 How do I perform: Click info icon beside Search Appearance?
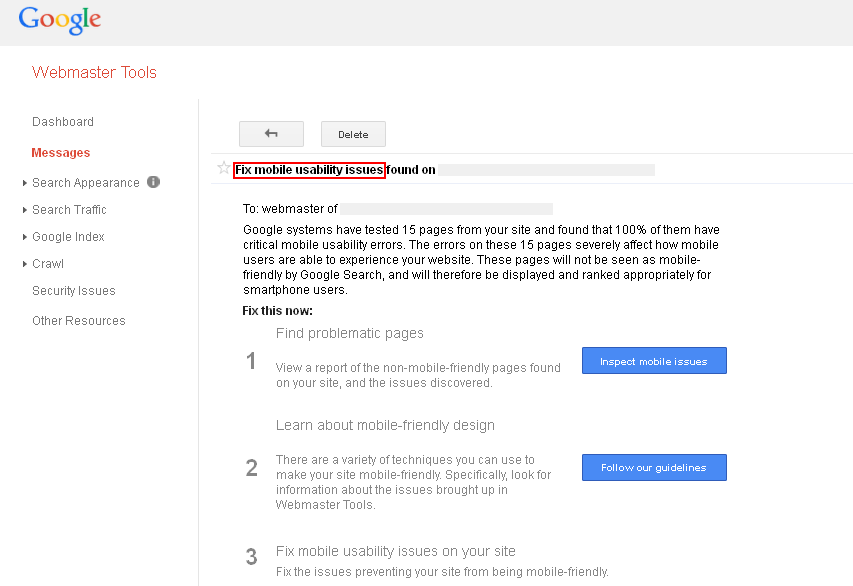(x=153, y=182)
